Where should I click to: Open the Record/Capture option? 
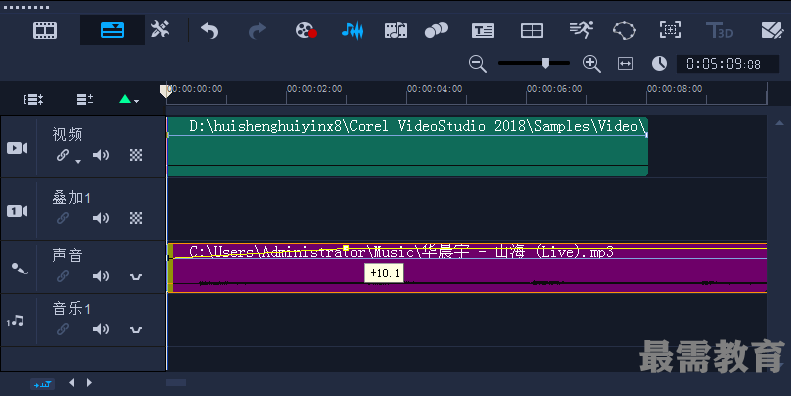tap(306, 30)
